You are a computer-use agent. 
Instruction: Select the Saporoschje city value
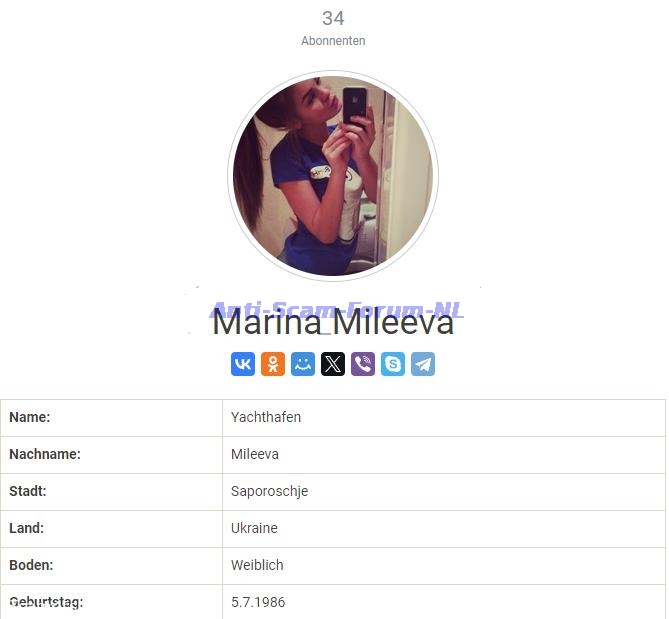[x=269, y=491]
